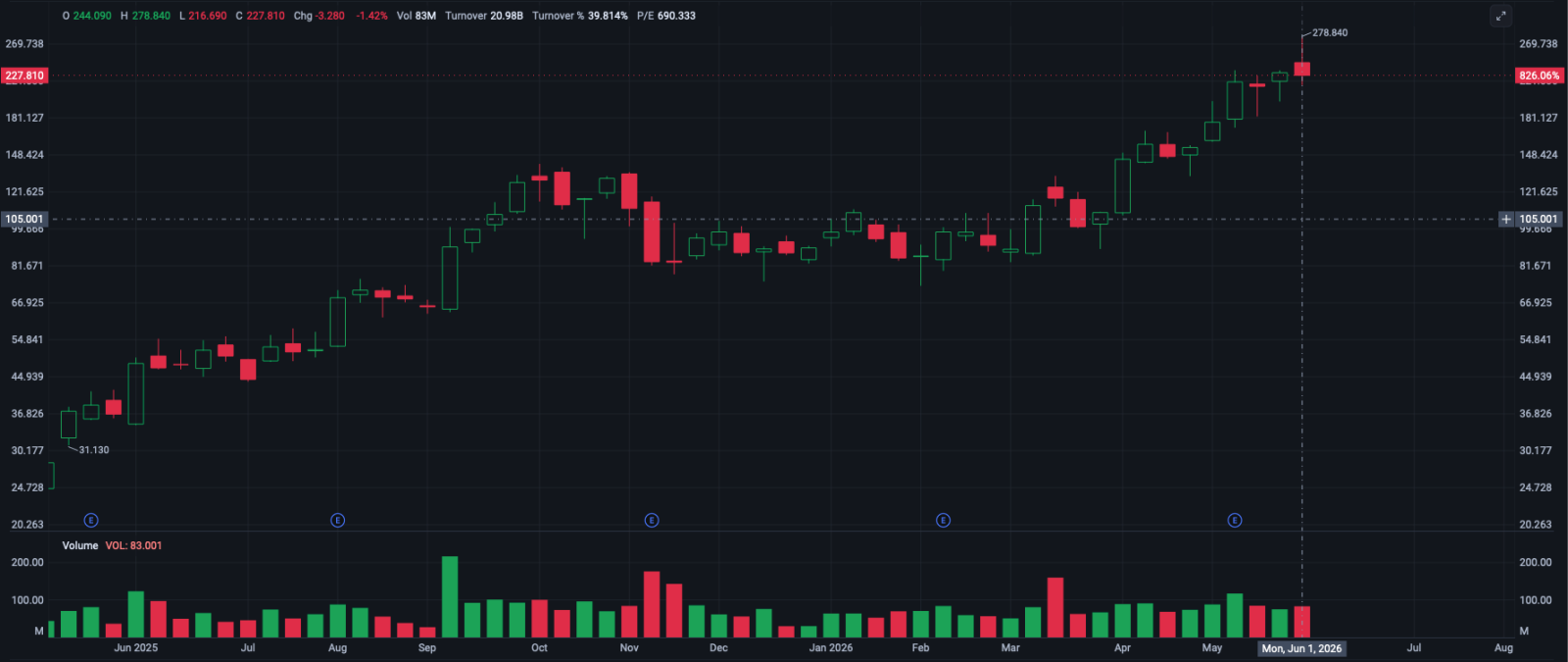Click the Volume indicator label

(x=80, y=545)
